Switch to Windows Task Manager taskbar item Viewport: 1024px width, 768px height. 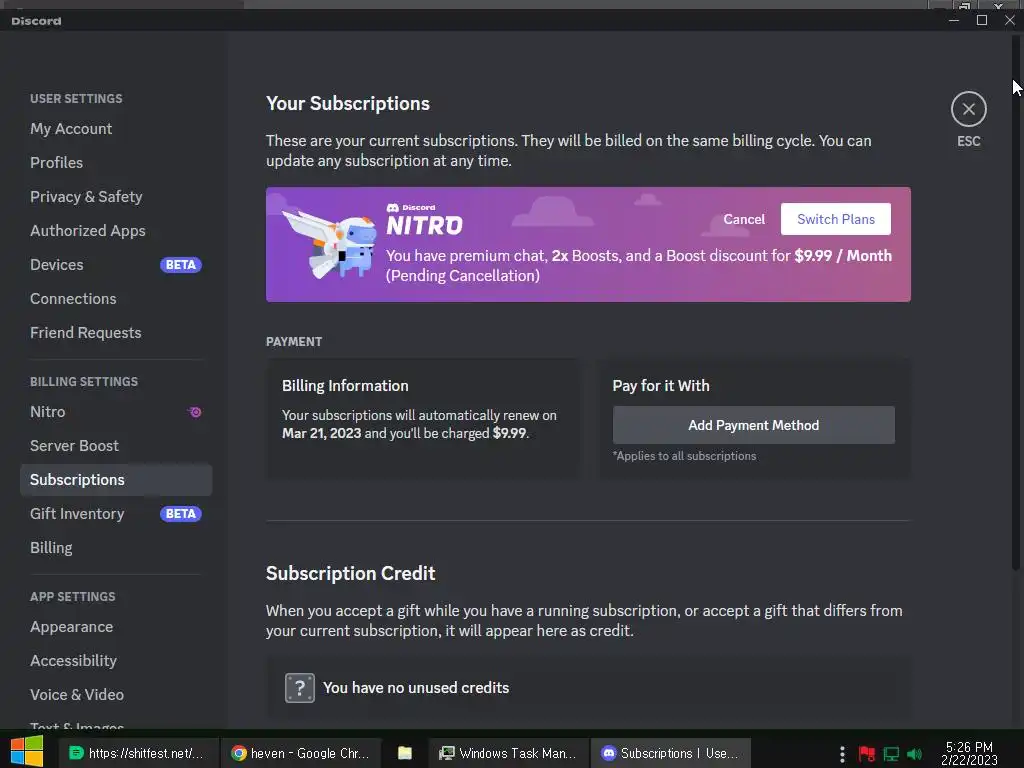tap(508, 753)
